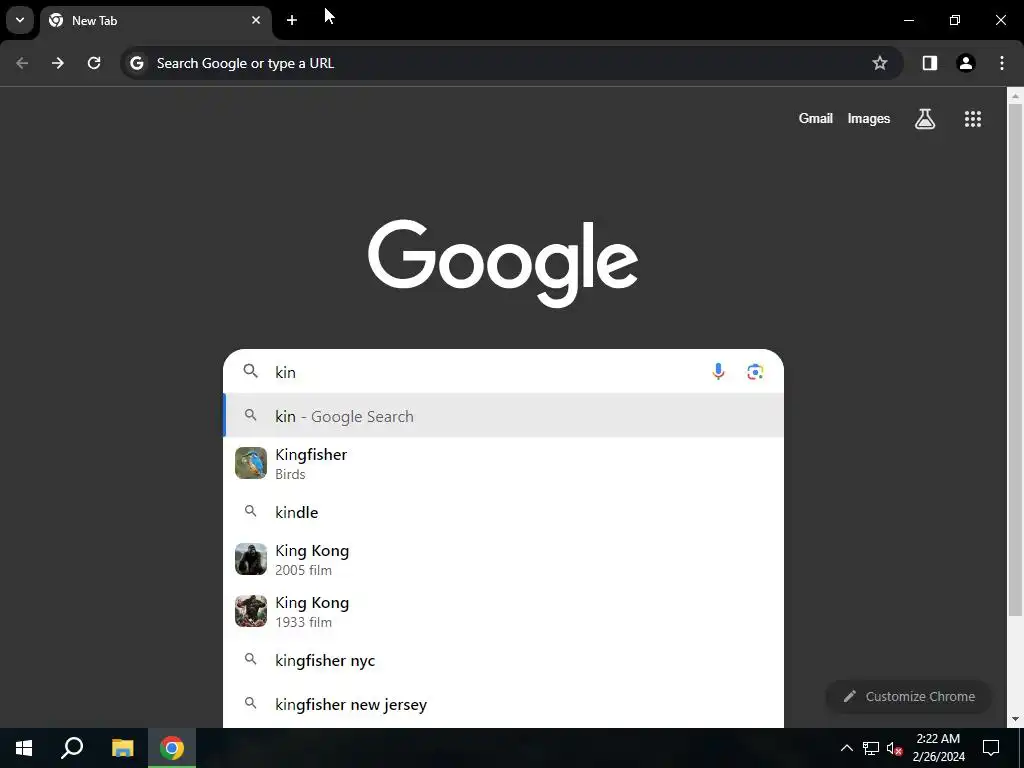Click Chrome icon in taskbar
1024x768 pixels.
click(172, 748)
